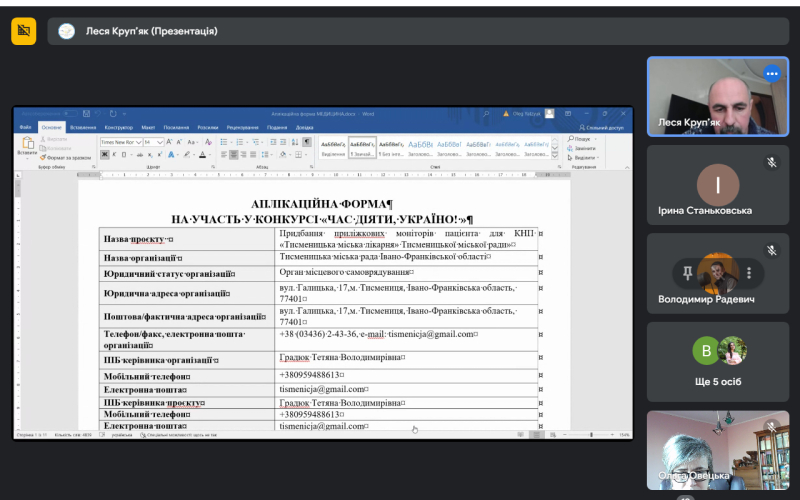Image resolution: width=800 pixels, height=500 pixels.
Task: Click the Word Save icon in title bar
Action: point(86,114)
